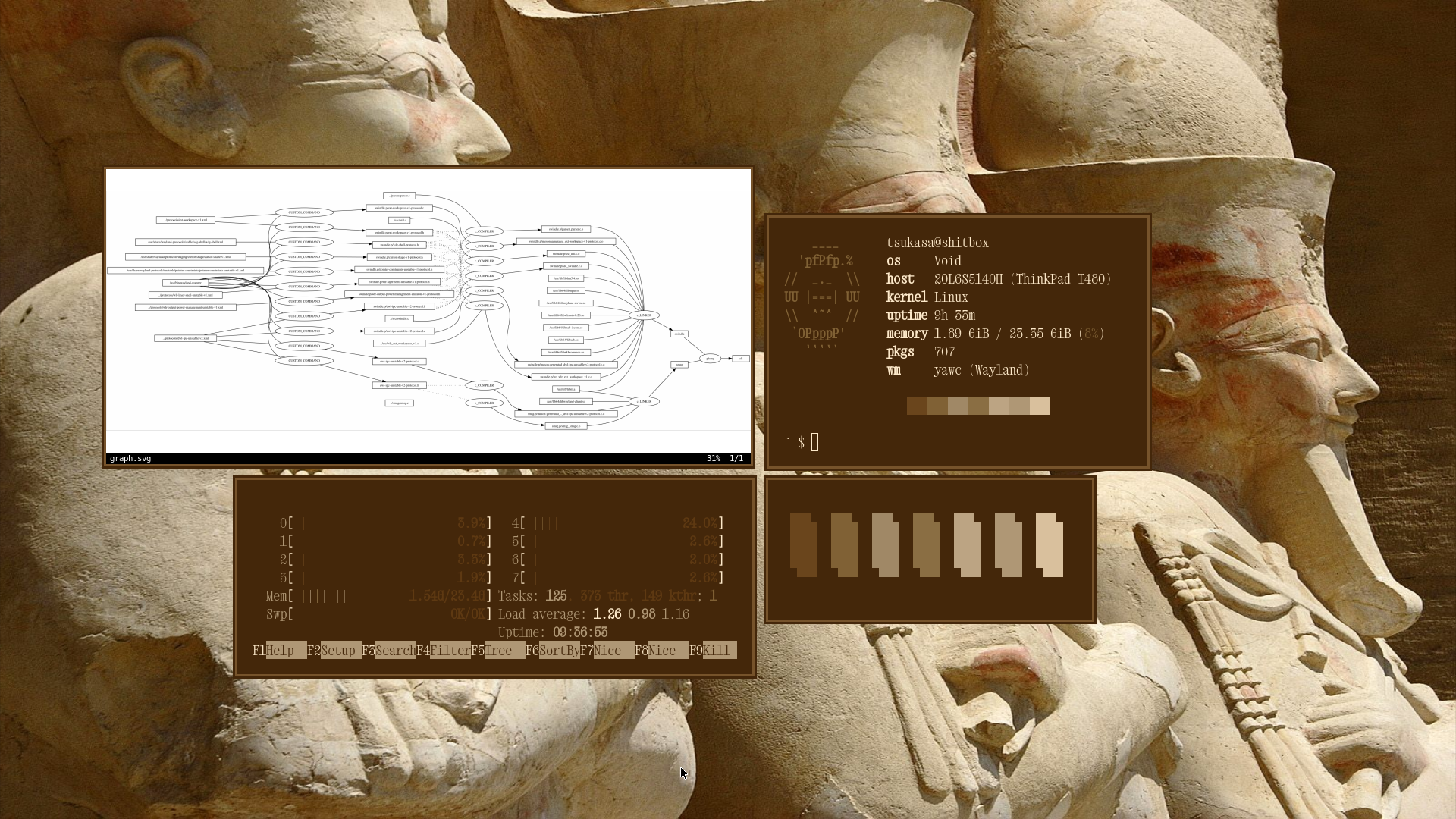
Task: Click the lightest color block in the color-blocks terminal
Action: coord(1050,545)
